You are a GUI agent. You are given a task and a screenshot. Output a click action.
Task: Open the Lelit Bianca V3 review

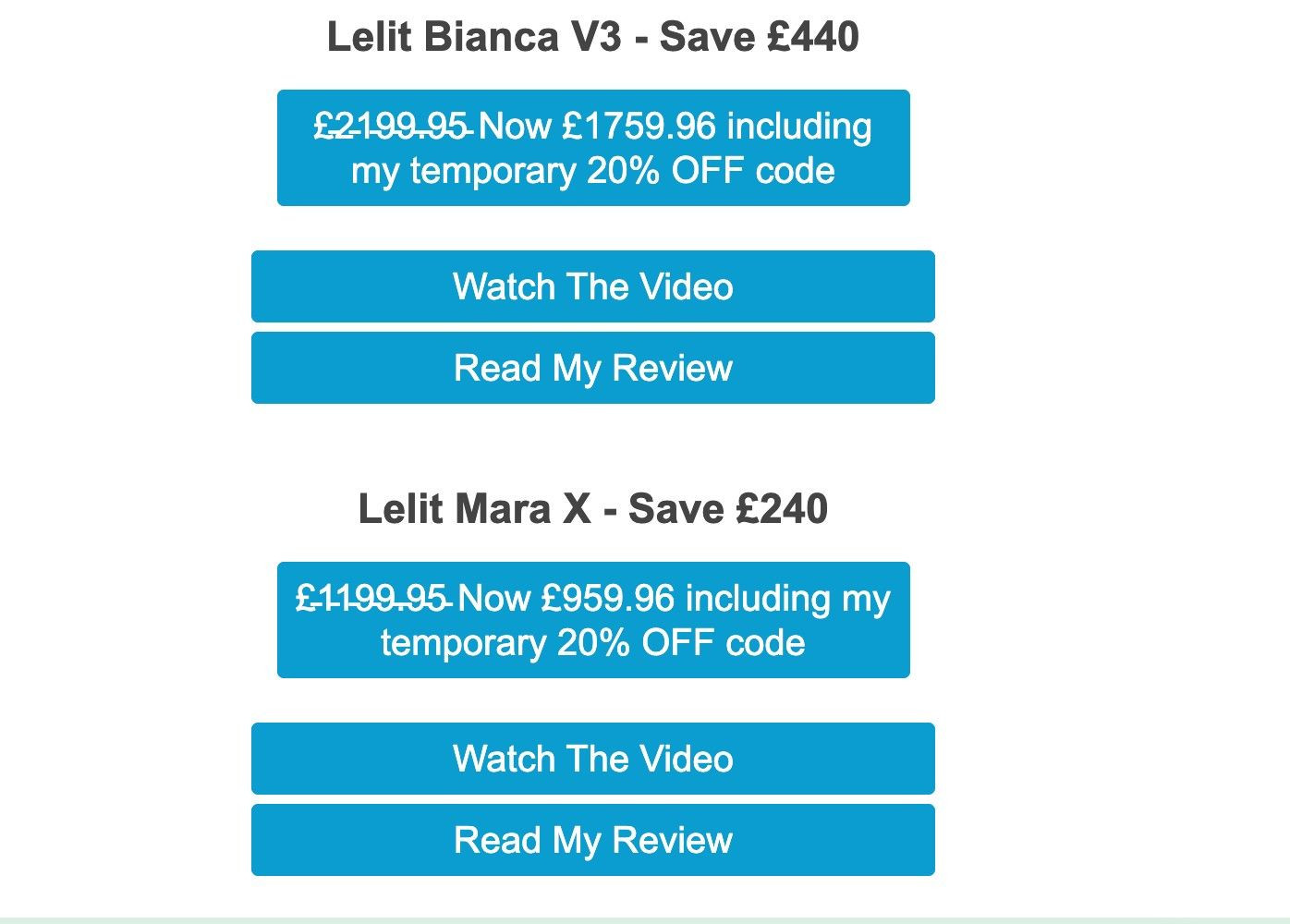point(593,368)
